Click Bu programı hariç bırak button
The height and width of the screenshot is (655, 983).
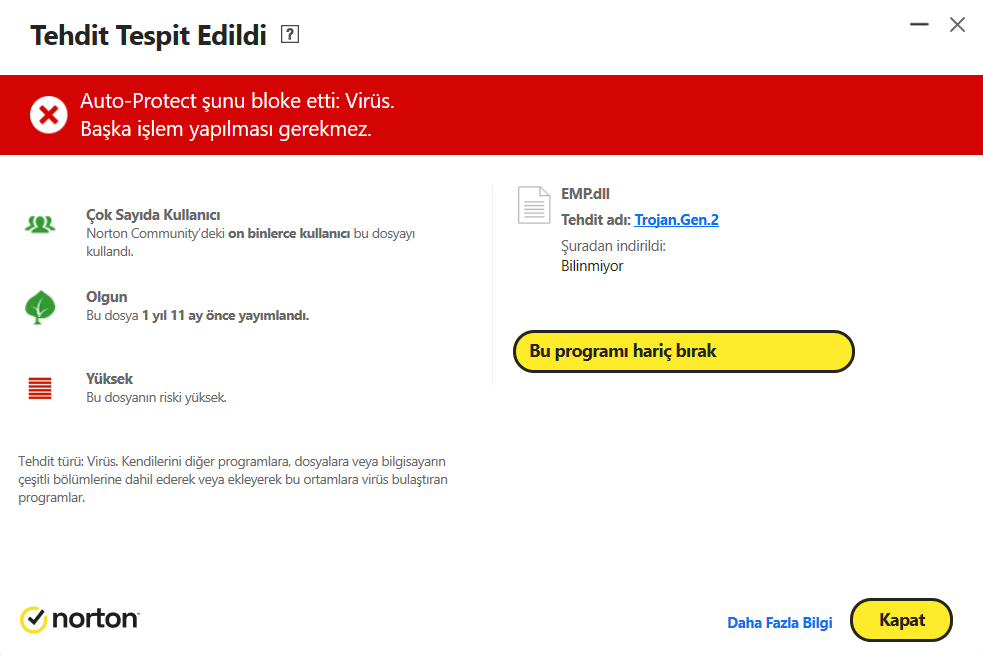pyautogui.click(x=683, y=351)
